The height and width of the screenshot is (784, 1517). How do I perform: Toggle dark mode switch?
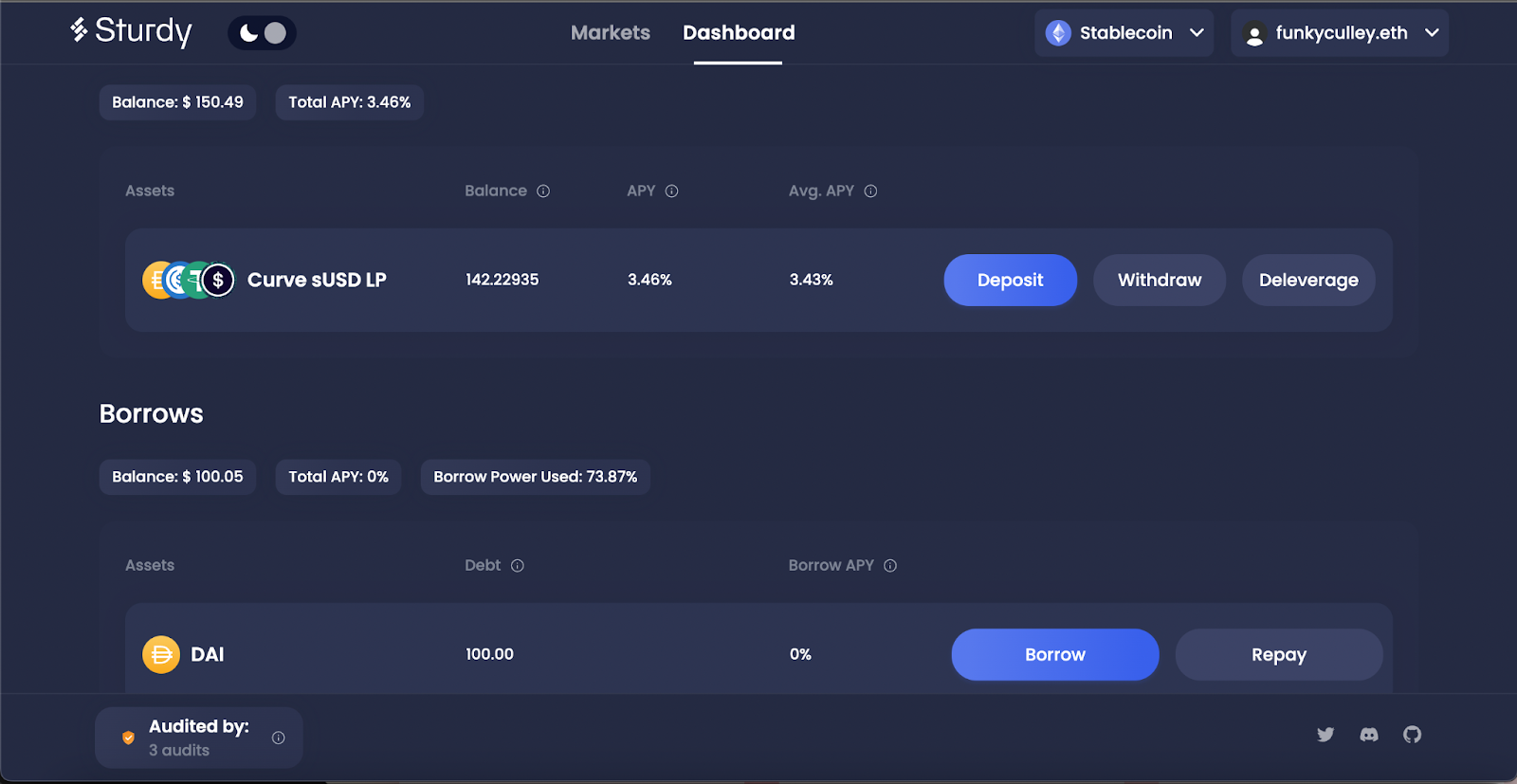tap(262, 33)
